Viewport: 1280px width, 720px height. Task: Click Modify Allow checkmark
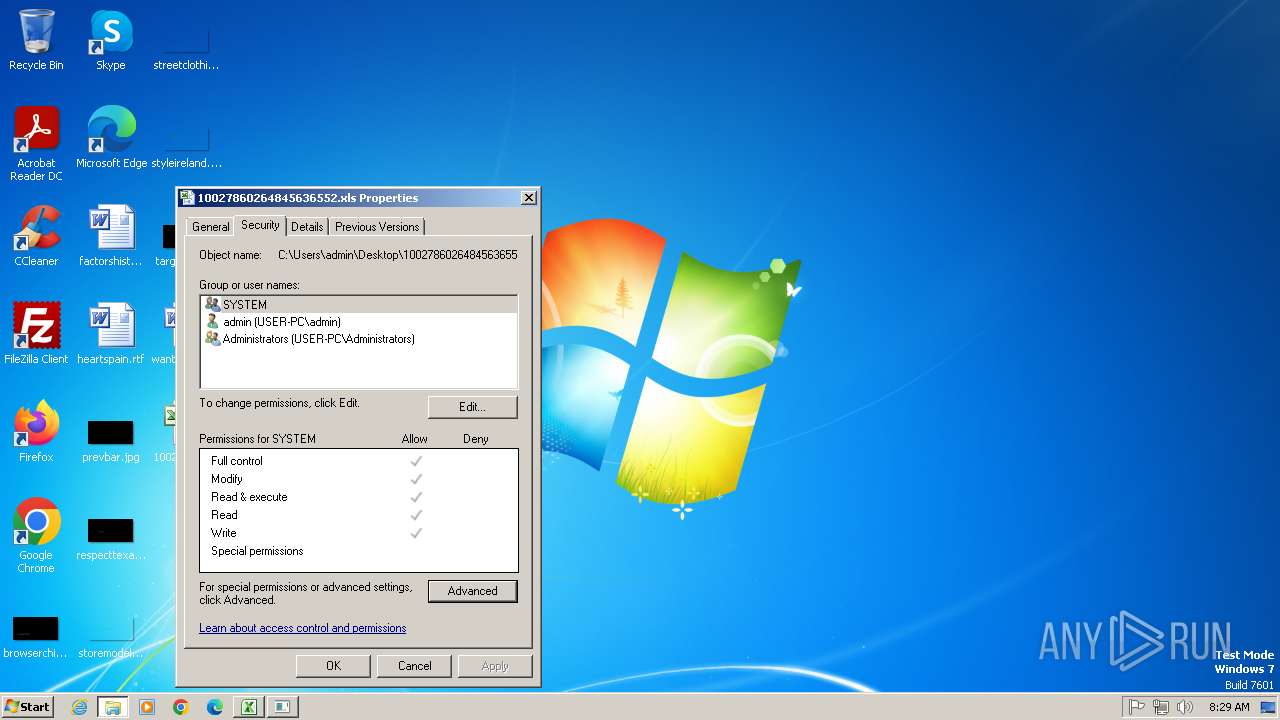[x=416, y=479]
